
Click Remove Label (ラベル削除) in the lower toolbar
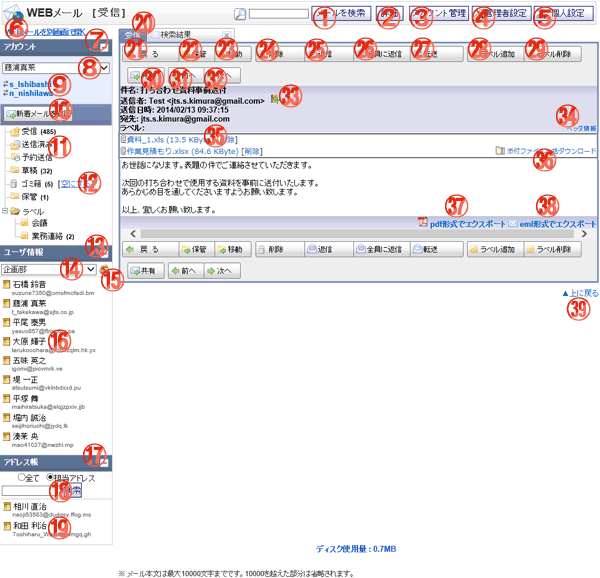(553, 249)
